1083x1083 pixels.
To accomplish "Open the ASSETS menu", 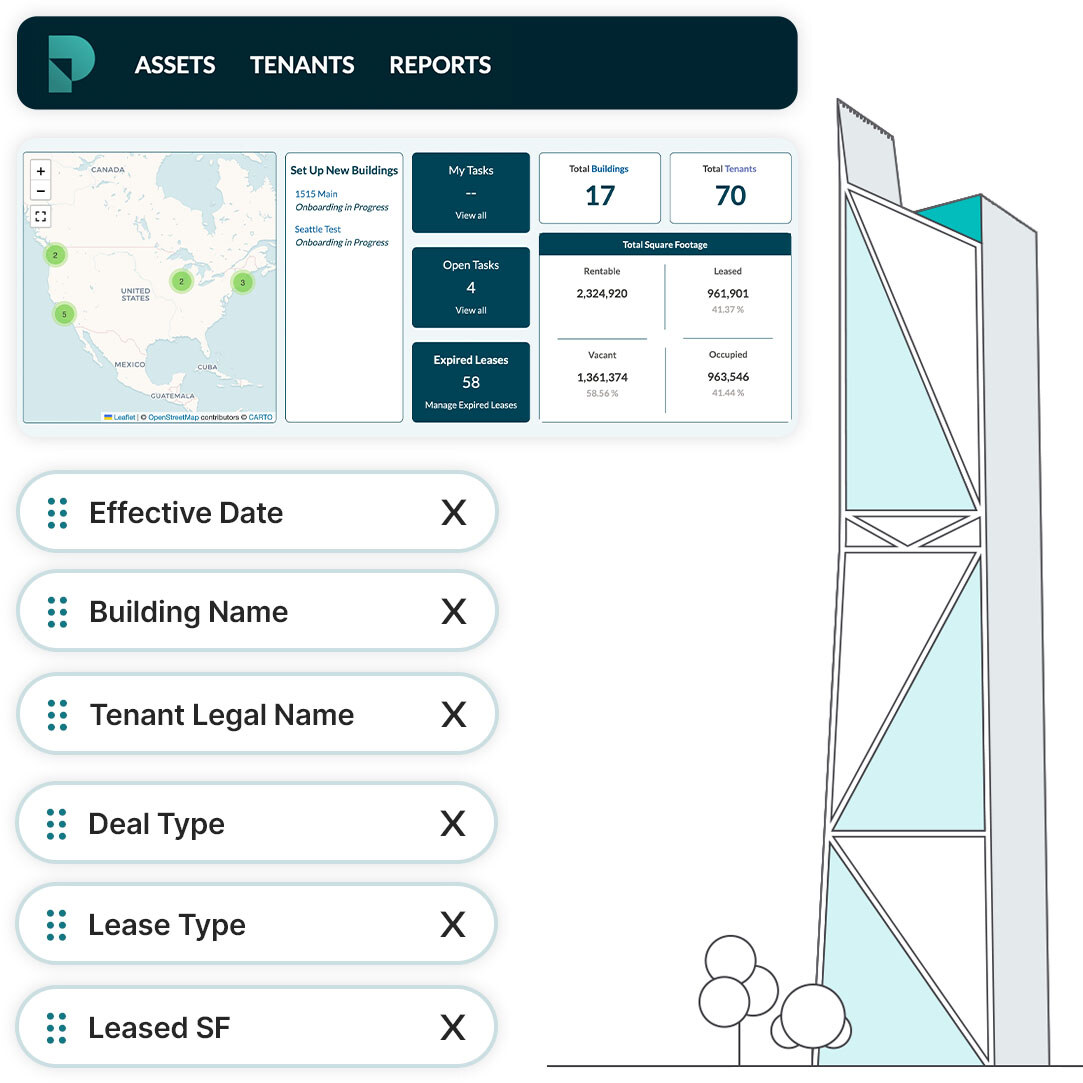I will (175, 65).
